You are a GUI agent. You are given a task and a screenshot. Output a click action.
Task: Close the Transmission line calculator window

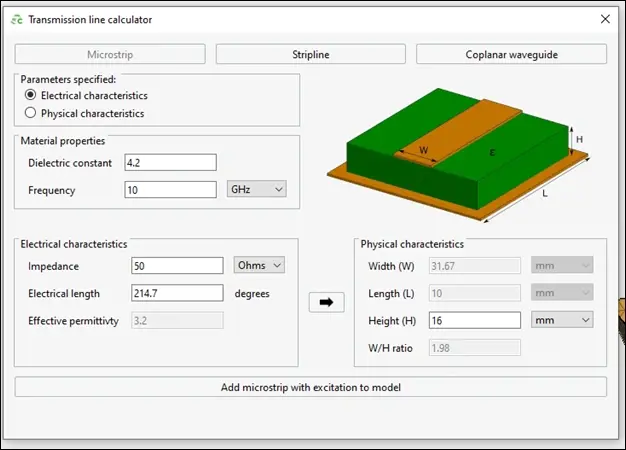click(604, 19)
